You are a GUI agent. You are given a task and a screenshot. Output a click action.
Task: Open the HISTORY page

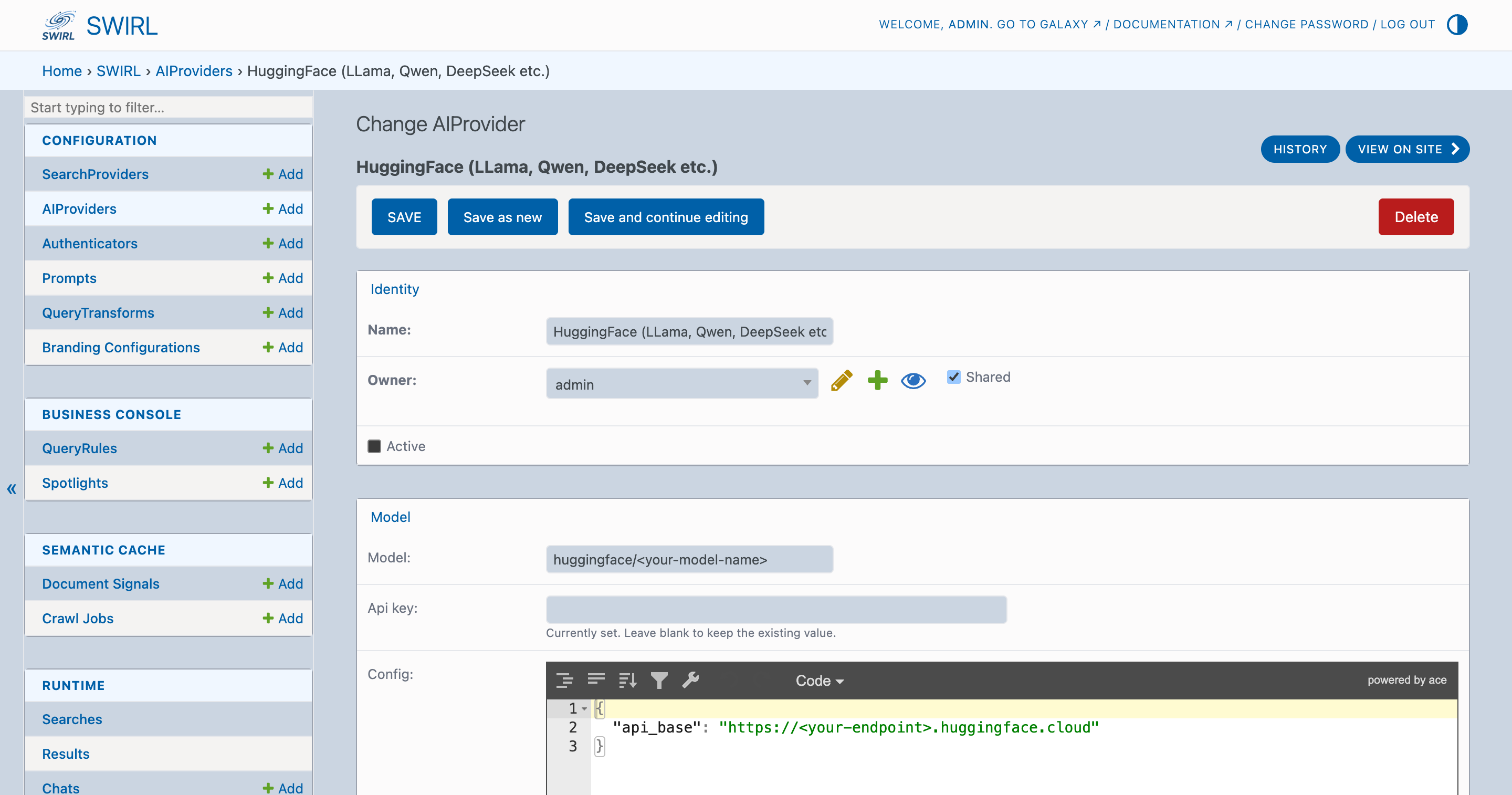1300,149
